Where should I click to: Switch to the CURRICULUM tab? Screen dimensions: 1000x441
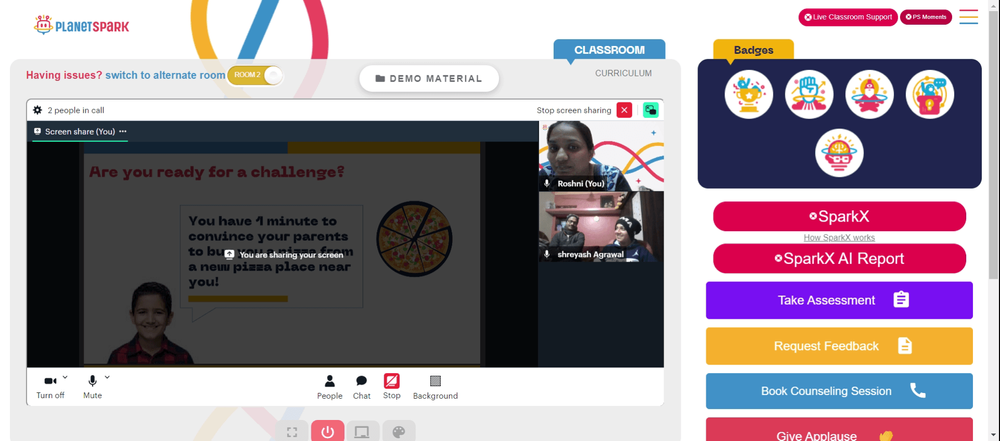(x=623, y=73)
